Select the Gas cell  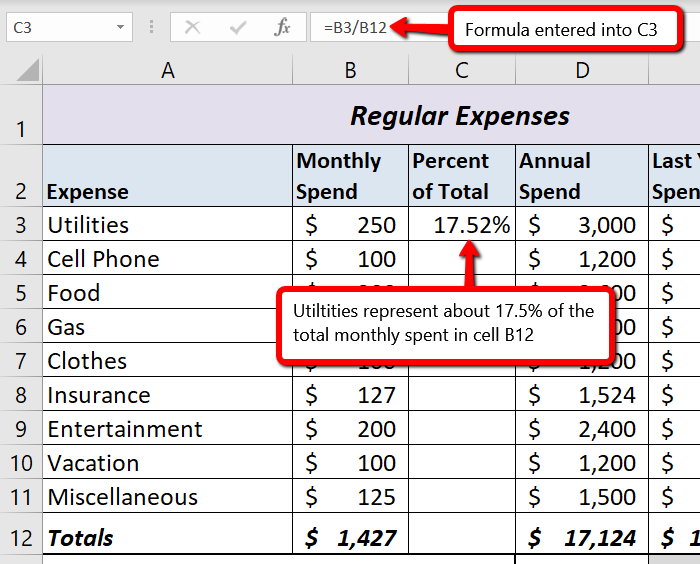pos(161,326)
